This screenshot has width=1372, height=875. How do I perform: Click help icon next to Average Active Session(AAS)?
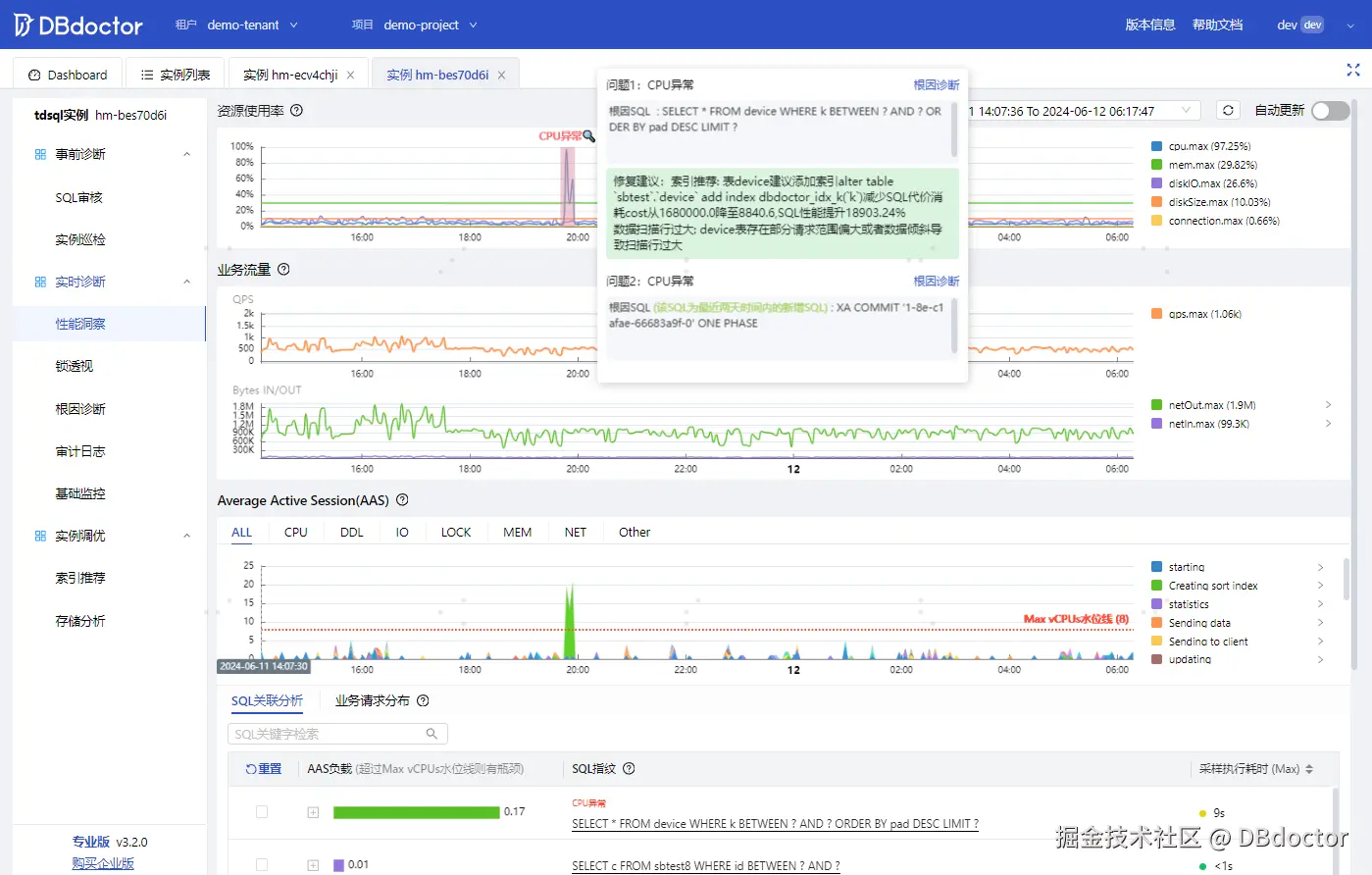coord(402,500)
